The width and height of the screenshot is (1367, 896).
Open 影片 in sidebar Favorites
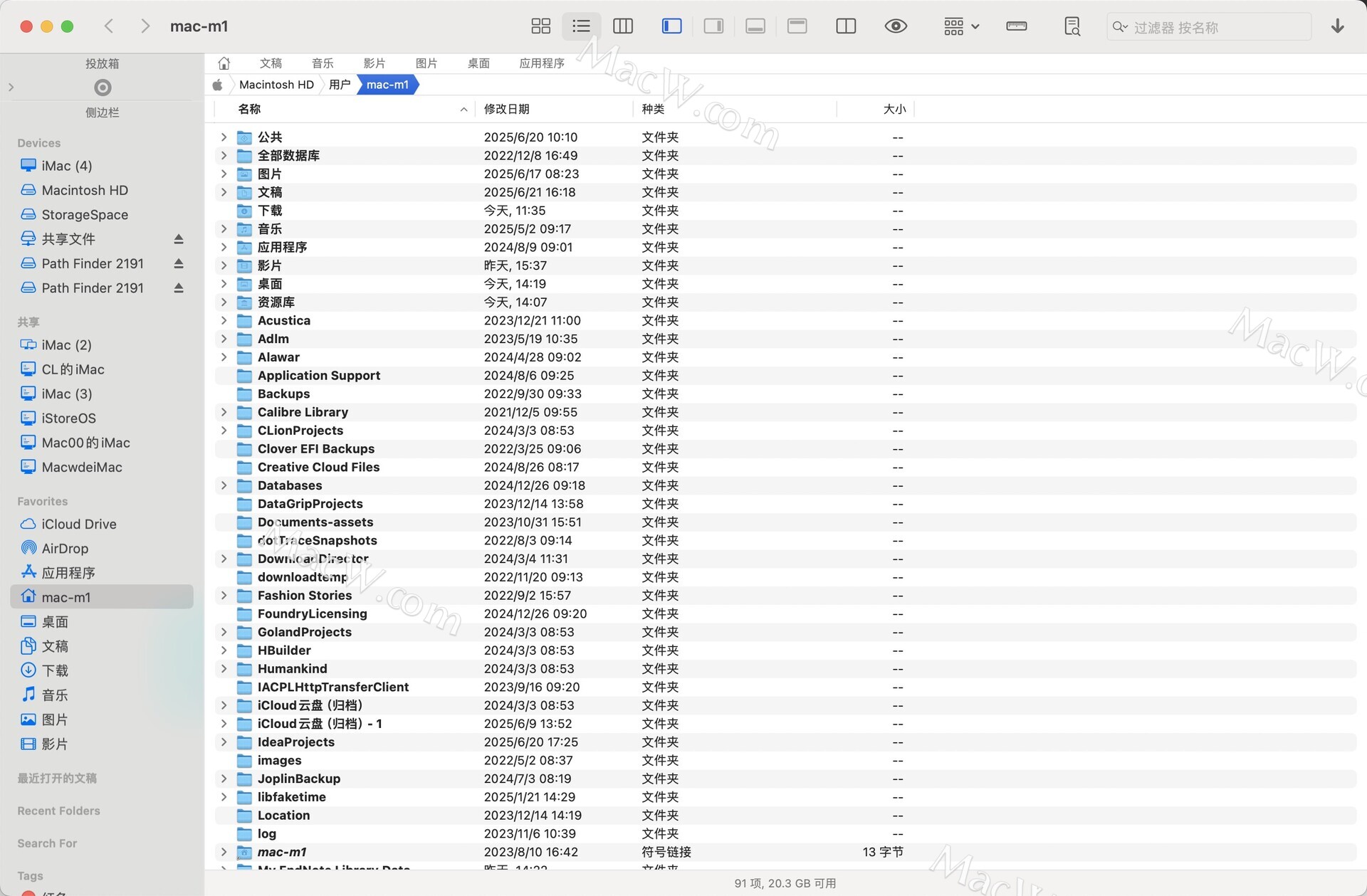click(x=55, y=744)
